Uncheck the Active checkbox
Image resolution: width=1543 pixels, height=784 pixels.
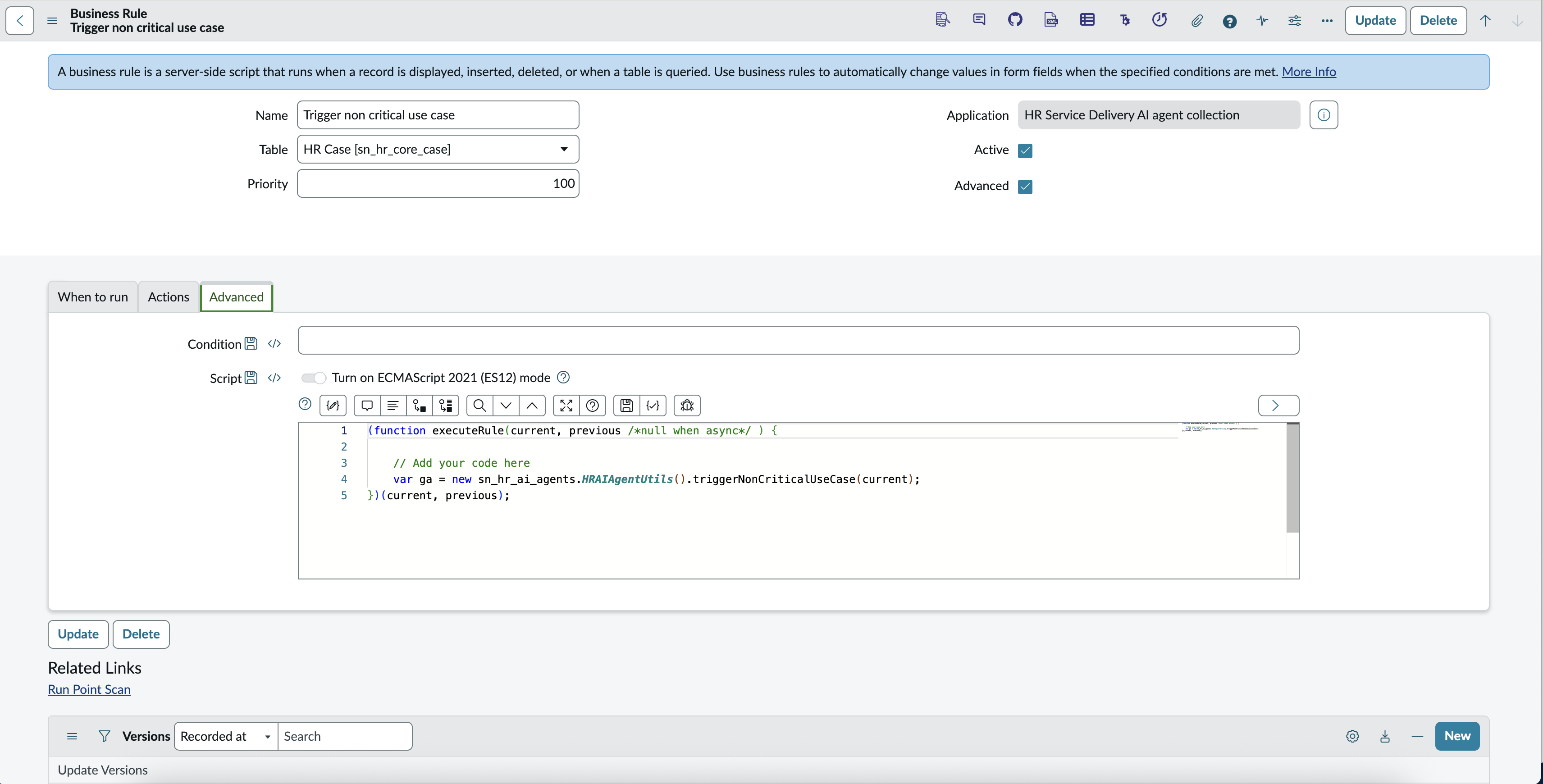[1026, 150]
